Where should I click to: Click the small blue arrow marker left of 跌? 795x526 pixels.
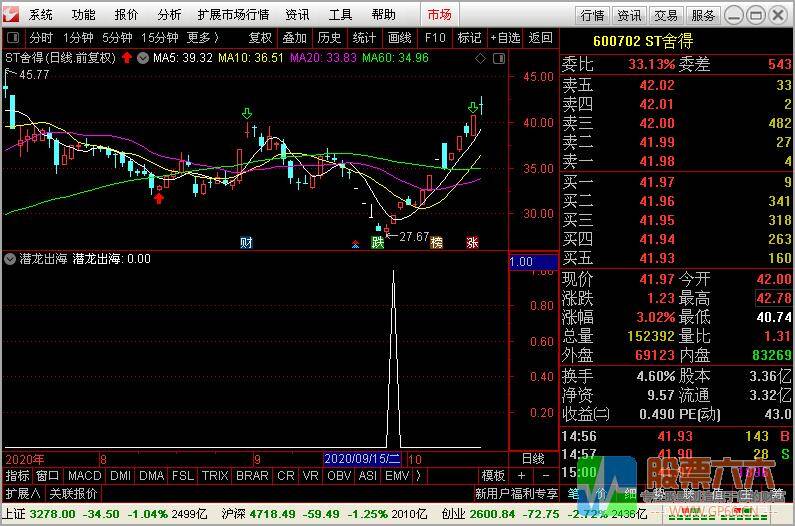[x=355, y=244]
